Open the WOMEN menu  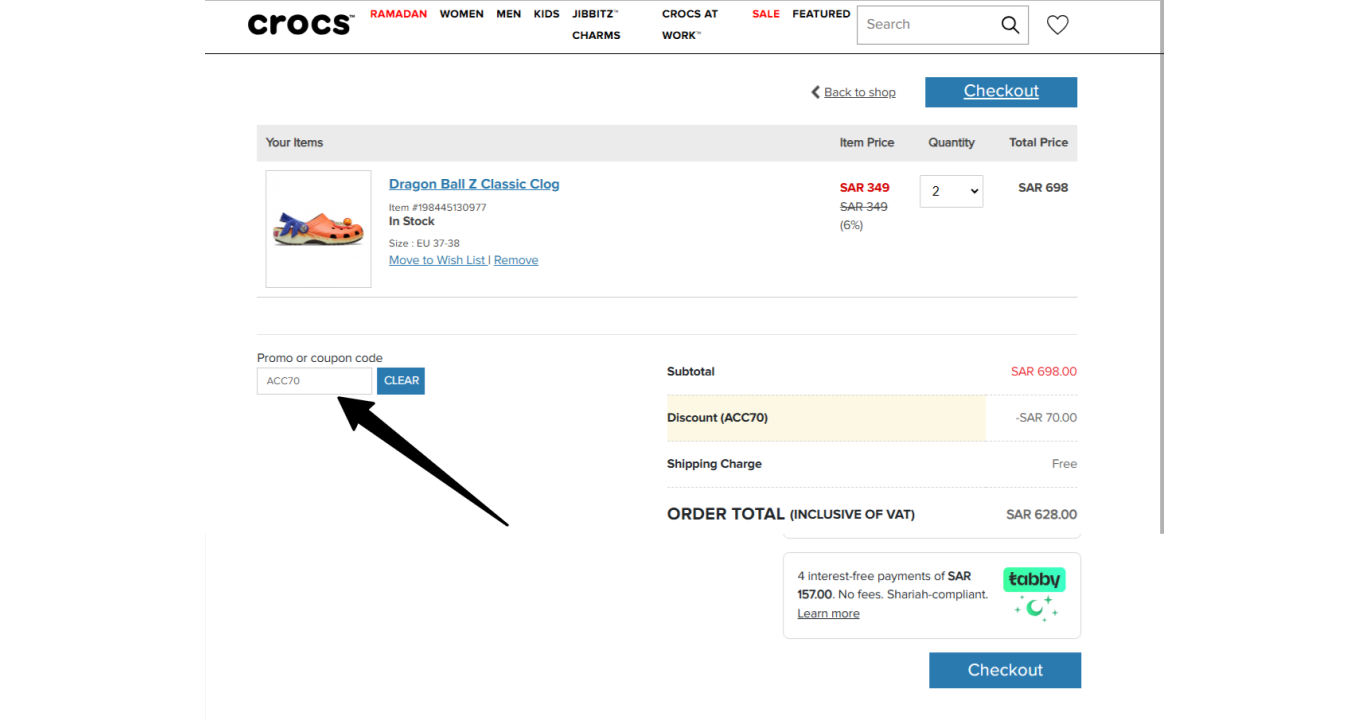pos(461,14)
